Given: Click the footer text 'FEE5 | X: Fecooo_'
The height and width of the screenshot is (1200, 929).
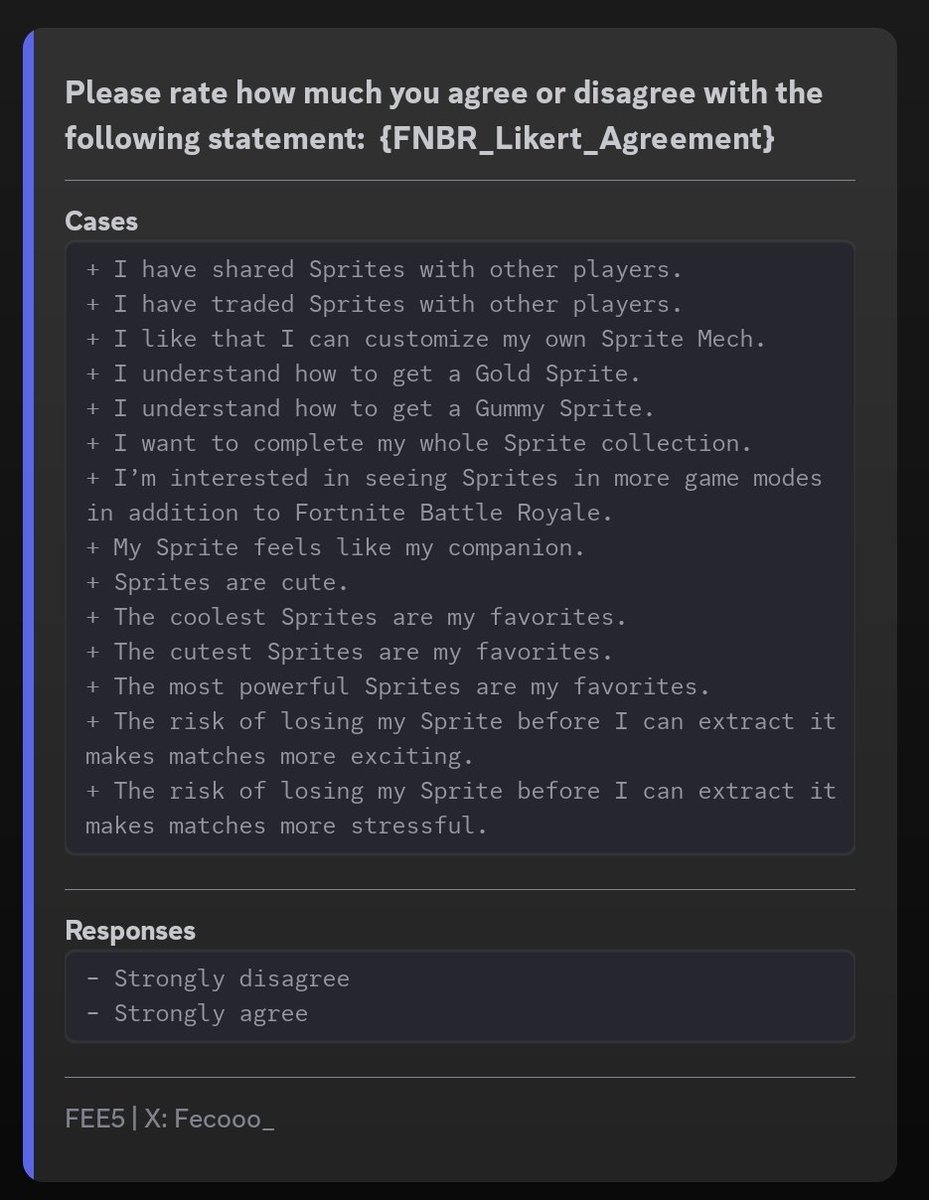Looking at the screenshot, I should click(169, 1118).
